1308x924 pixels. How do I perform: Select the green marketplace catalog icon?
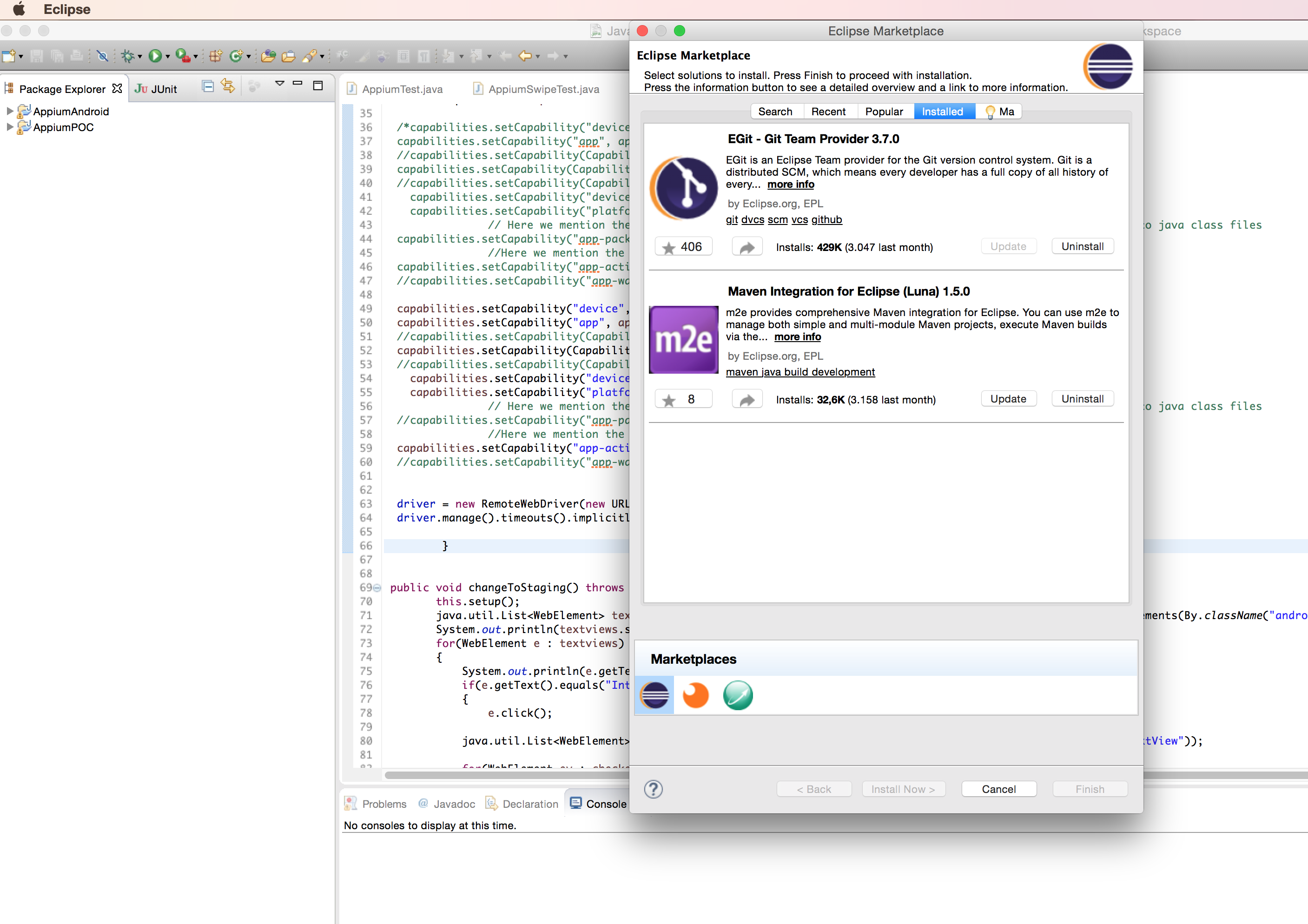pos(738,695)
